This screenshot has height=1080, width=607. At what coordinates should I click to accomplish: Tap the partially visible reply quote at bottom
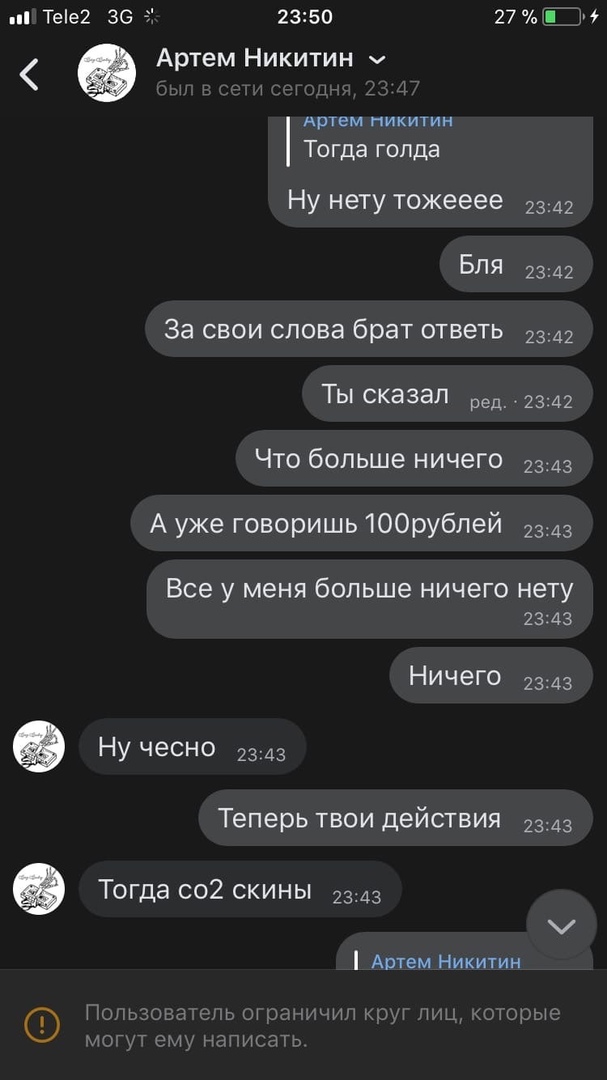tap(464, 951)
